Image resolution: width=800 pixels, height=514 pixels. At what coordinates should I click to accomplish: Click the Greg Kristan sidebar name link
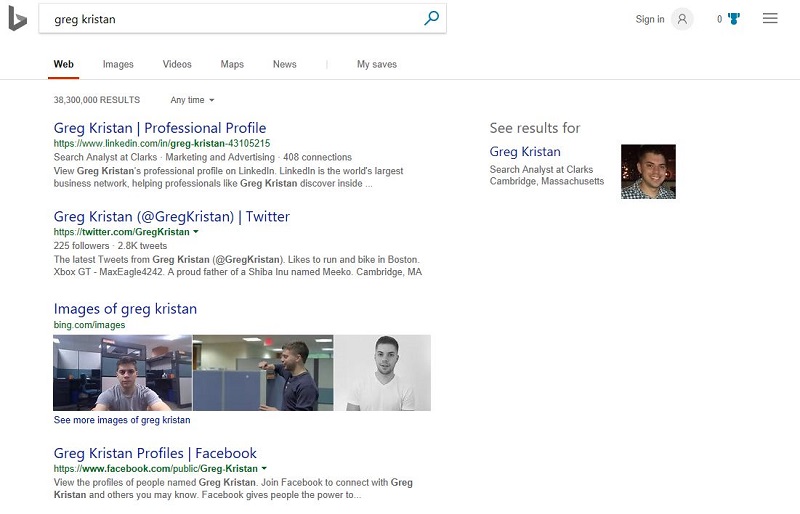click(x=525, y=152)
